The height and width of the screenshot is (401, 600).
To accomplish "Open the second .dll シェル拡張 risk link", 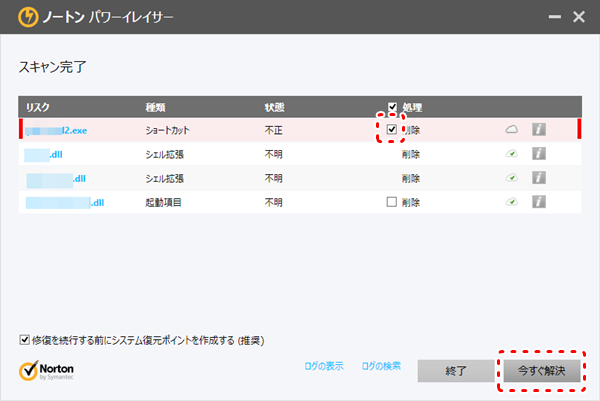I will point(56,179).
